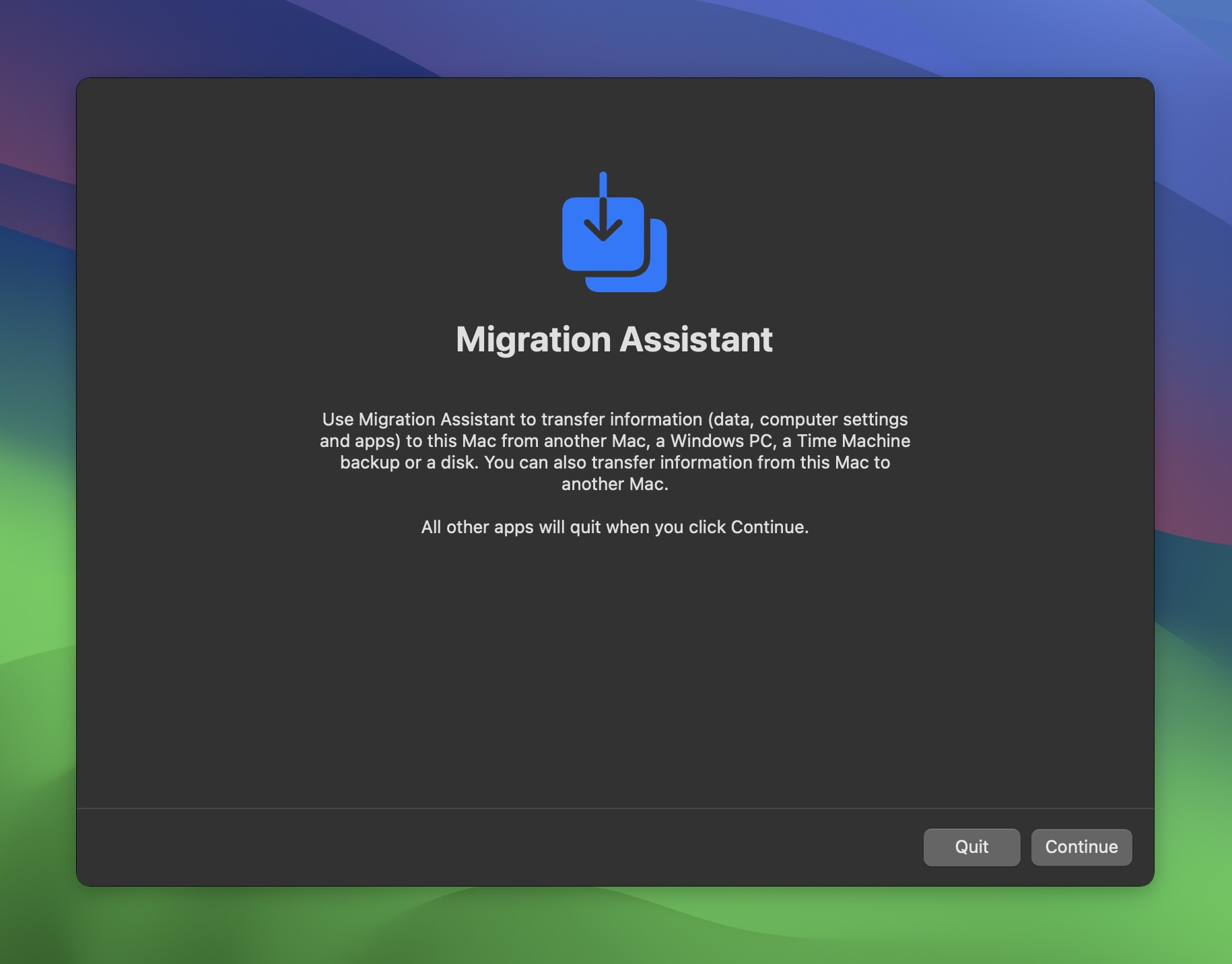Click the Quit button
The height and width of the screenshot is (964, 1232).
point(971,847)
